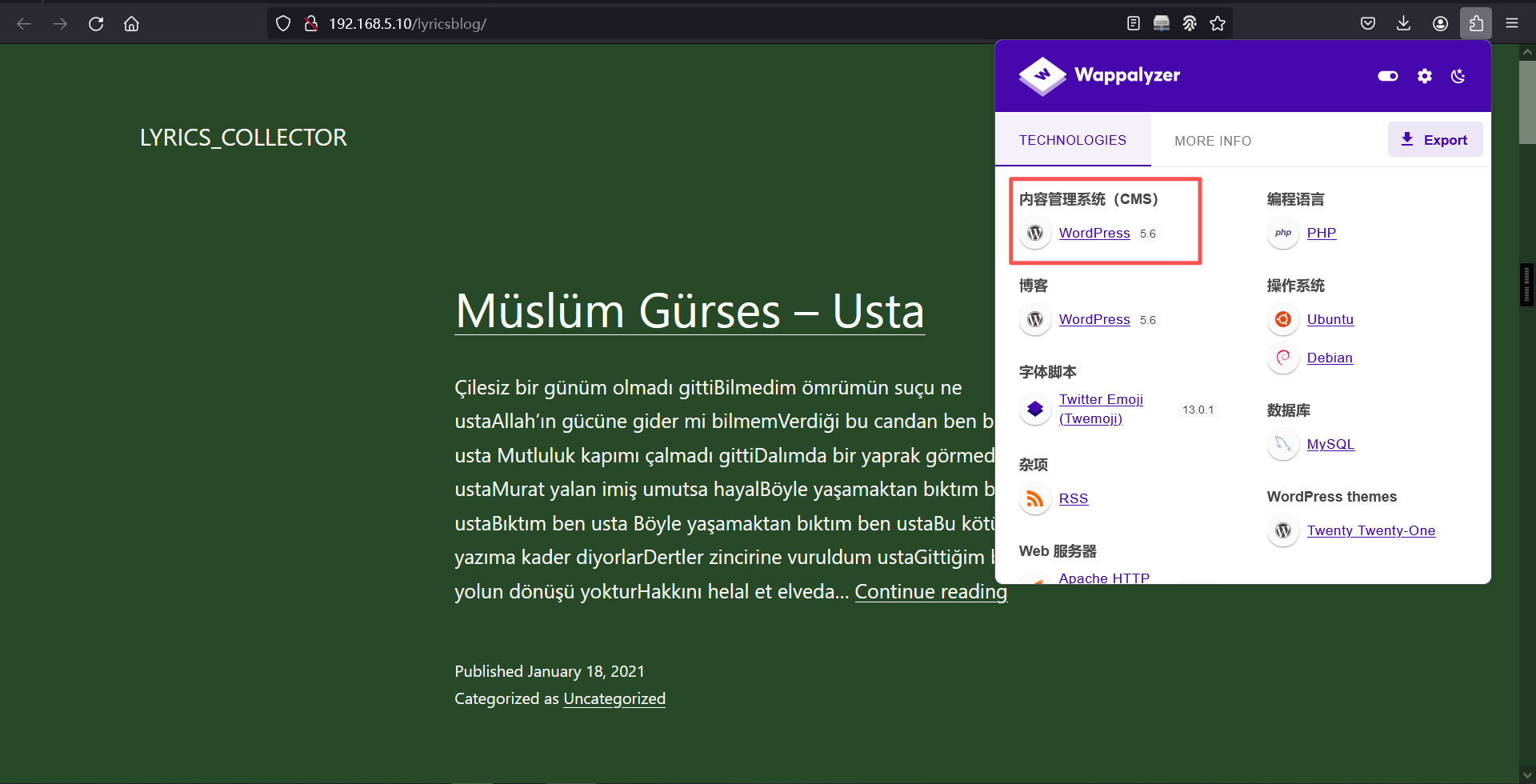This screenshot has width=1536, height=784.
Task: Click the PHP logo icon
Action: 1283,233
